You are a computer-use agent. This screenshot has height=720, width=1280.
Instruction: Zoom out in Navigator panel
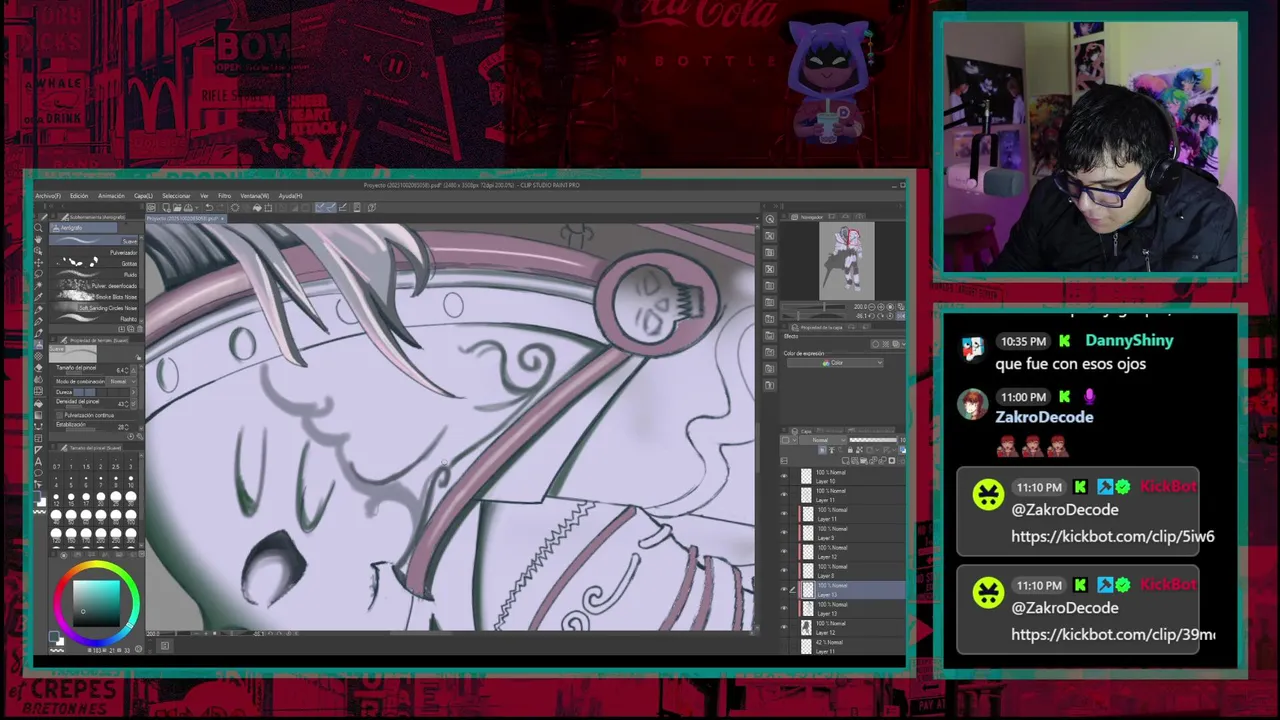(x=872, y=307)
